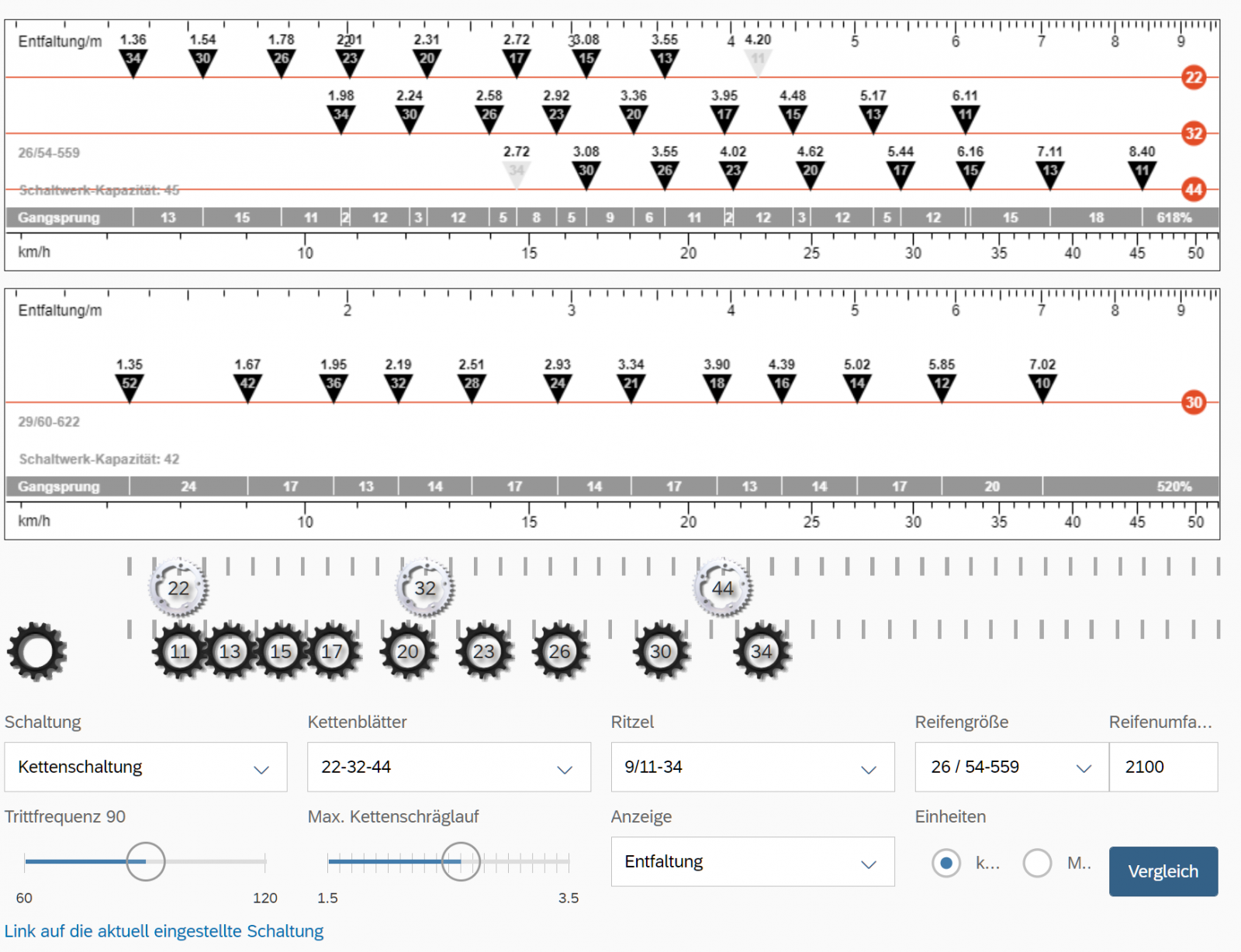
Task: Click the Reifenumfang input field with 2100
Action: [1163, 767]
